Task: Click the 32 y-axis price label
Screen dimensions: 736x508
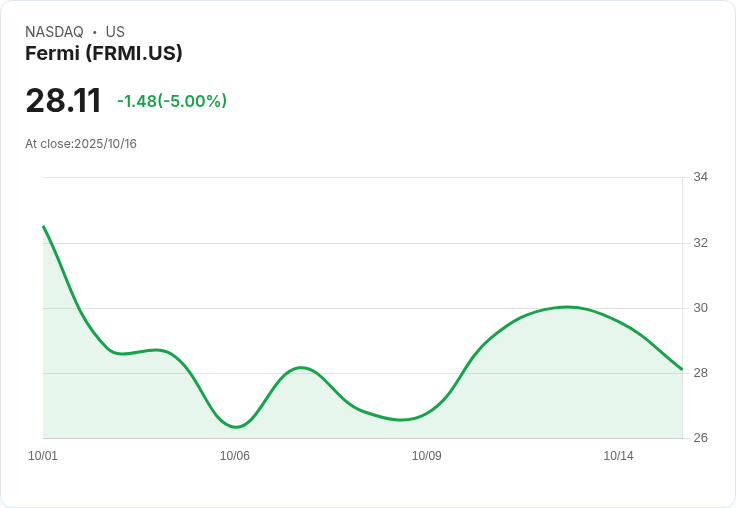Action: [x=700, y=243]
